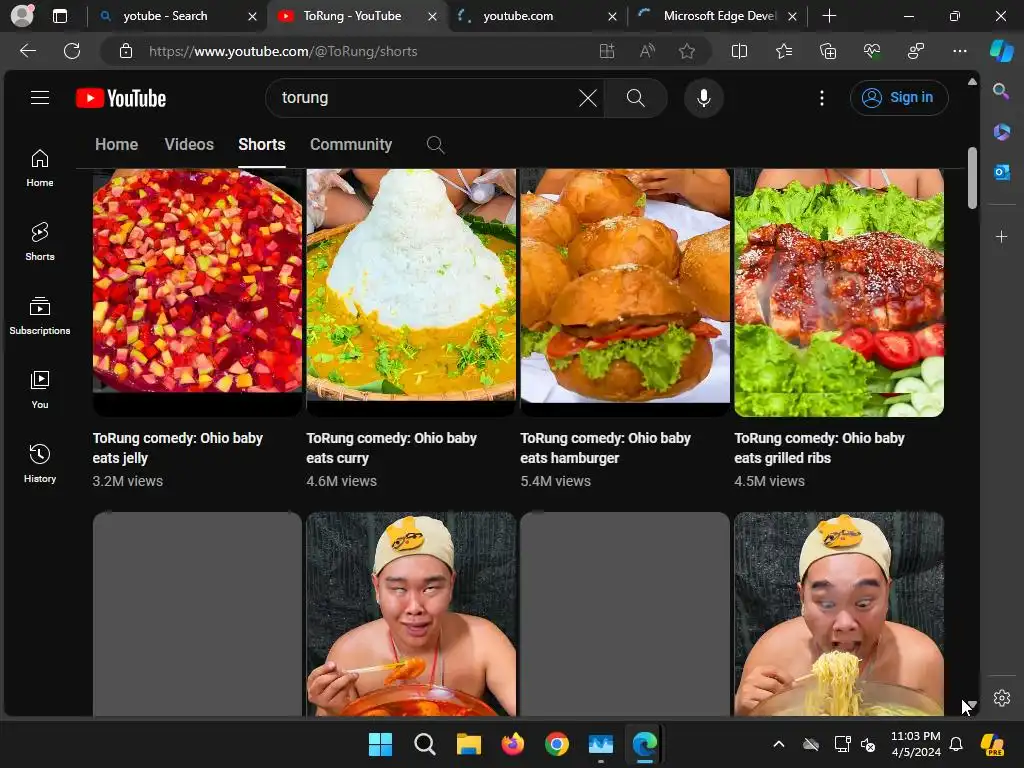
Task: Open Edge sidebar search icon
Action: coord(1001,91)
